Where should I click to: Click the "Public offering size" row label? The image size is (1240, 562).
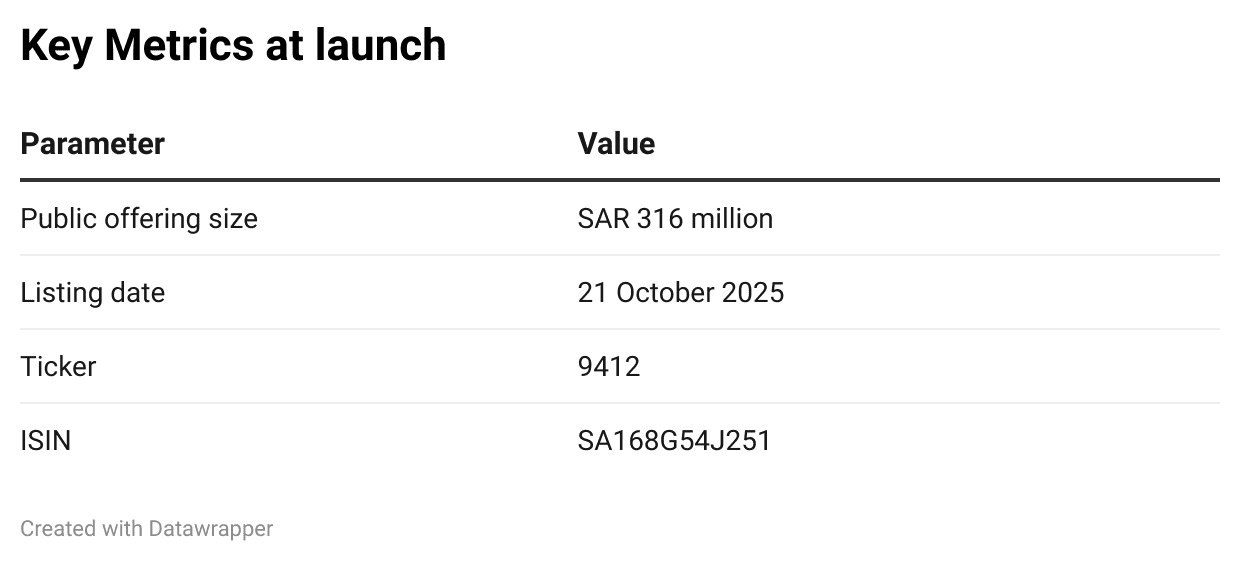[x=139, y=219]
